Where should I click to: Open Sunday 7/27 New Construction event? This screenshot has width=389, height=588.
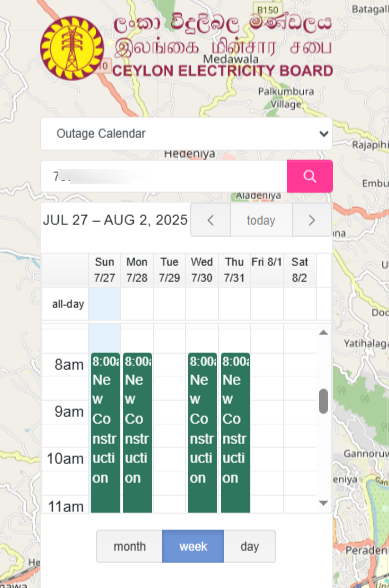pos(105,432)
